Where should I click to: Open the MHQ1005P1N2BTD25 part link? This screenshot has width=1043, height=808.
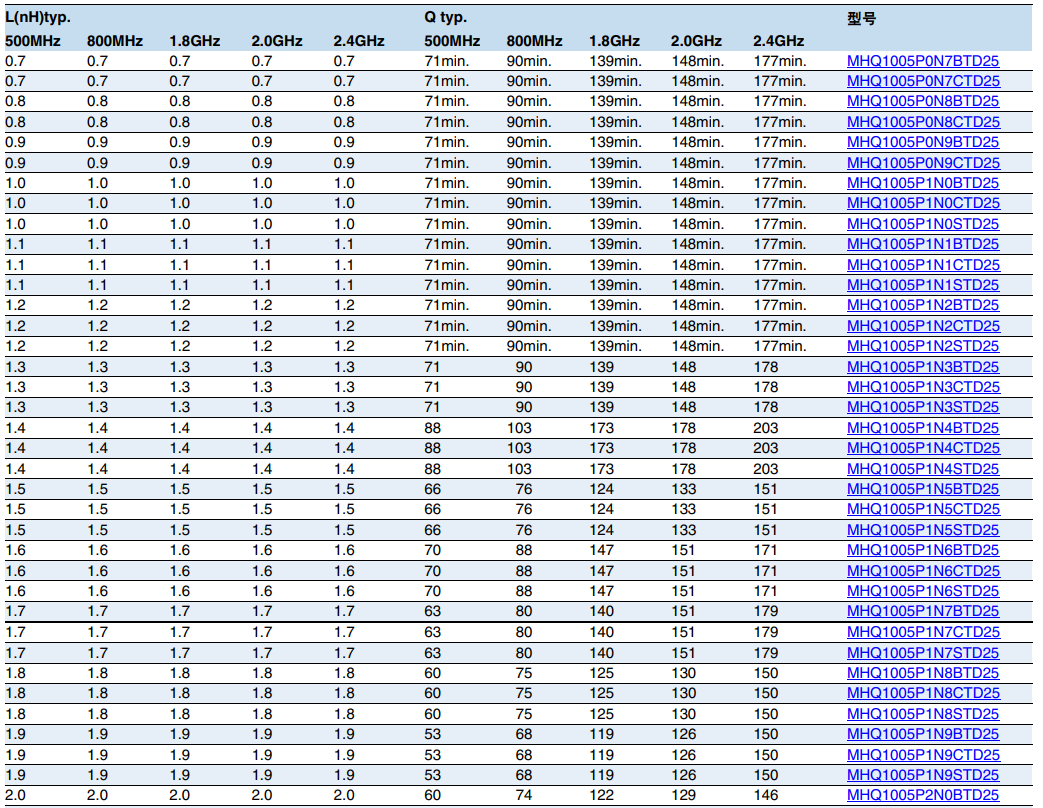[923, 305]
